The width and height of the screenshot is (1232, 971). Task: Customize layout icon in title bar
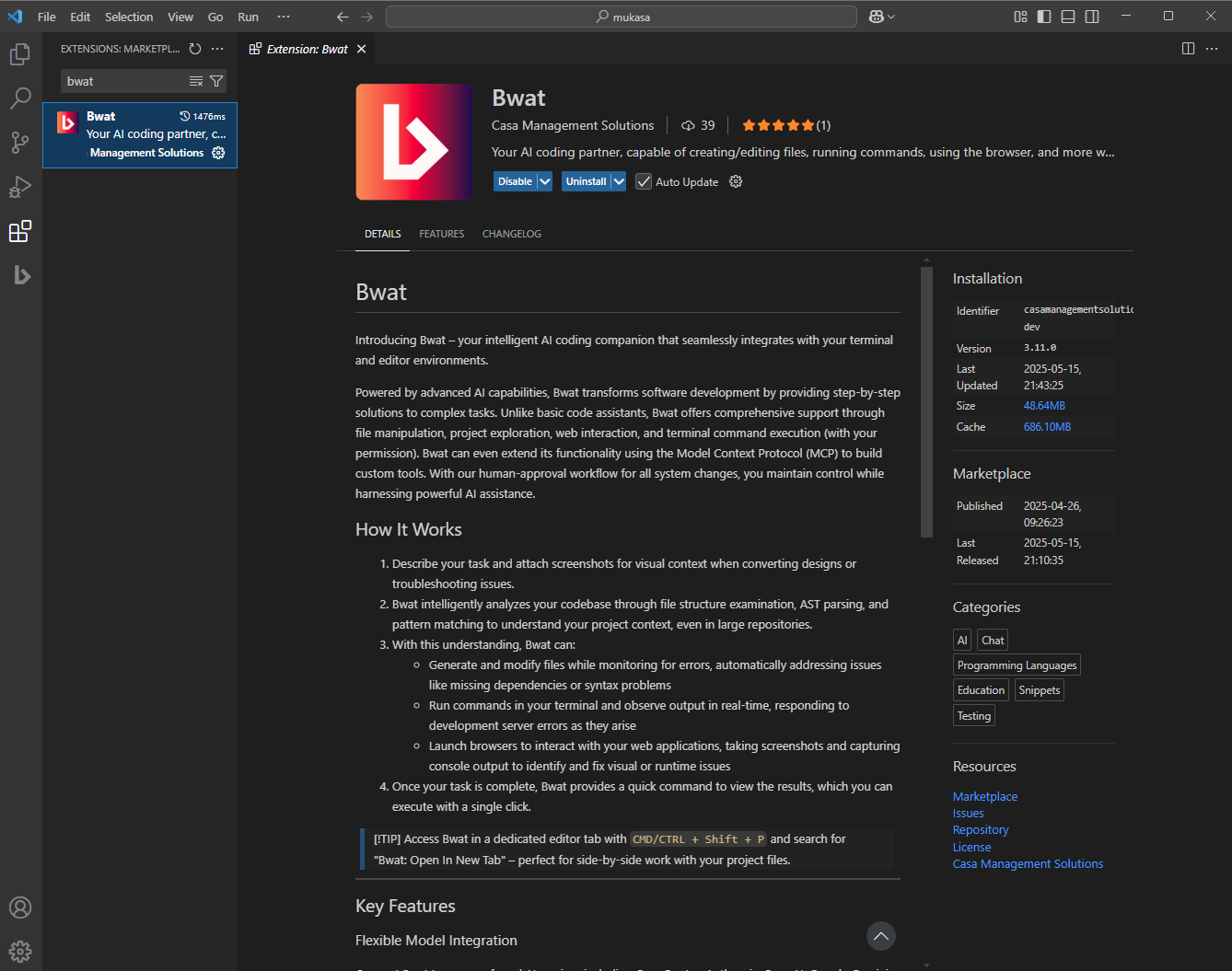(1020, 17)
